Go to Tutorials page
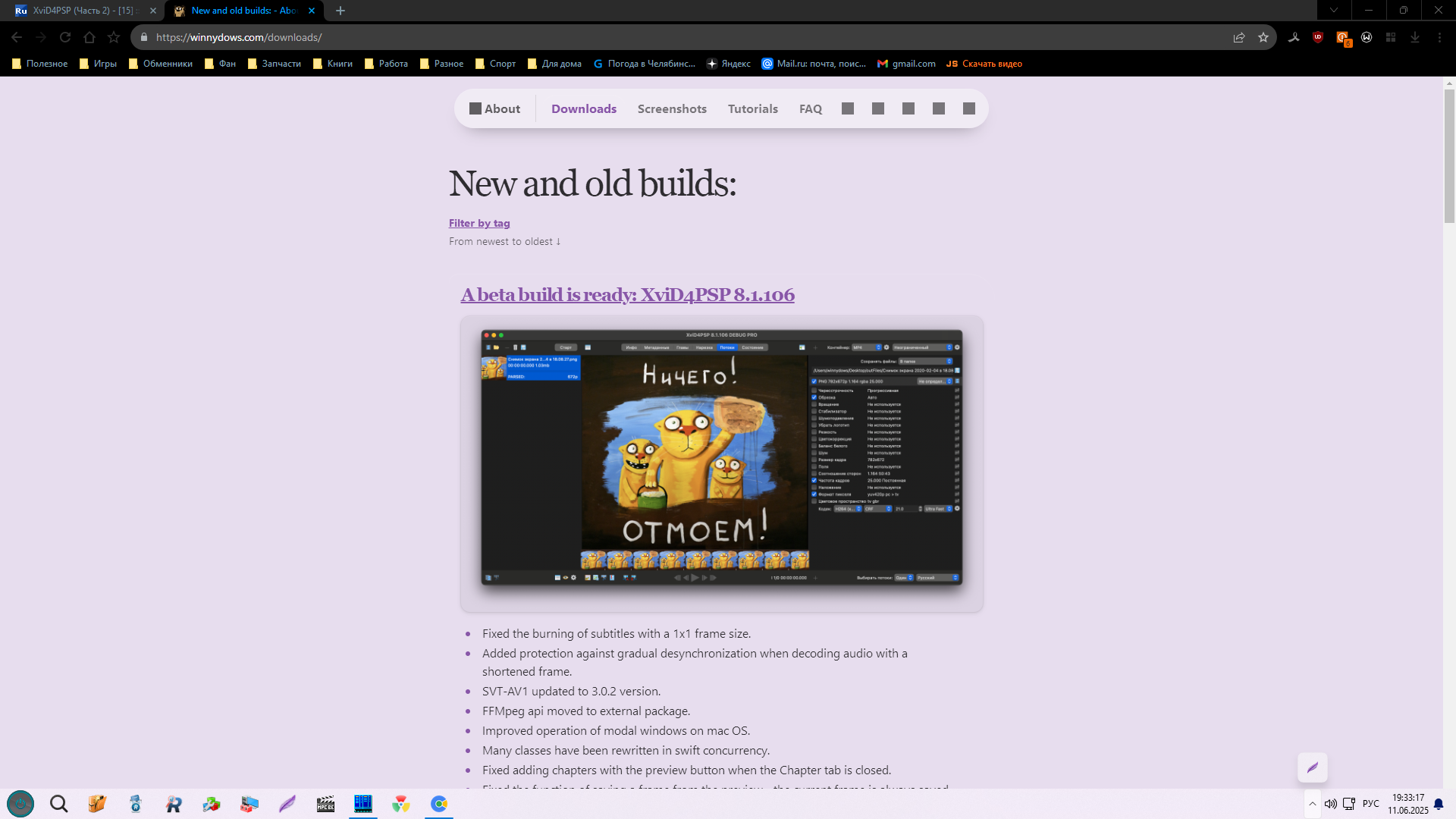The height and width of the screenshot is (819, 1456). [x=753, y=108]
